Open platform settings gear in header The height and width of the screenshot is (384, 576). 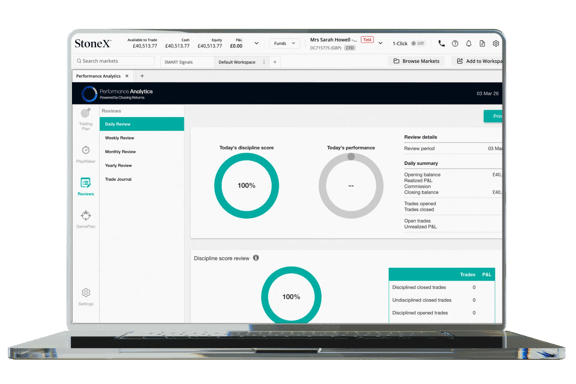(x=496, y=43)
